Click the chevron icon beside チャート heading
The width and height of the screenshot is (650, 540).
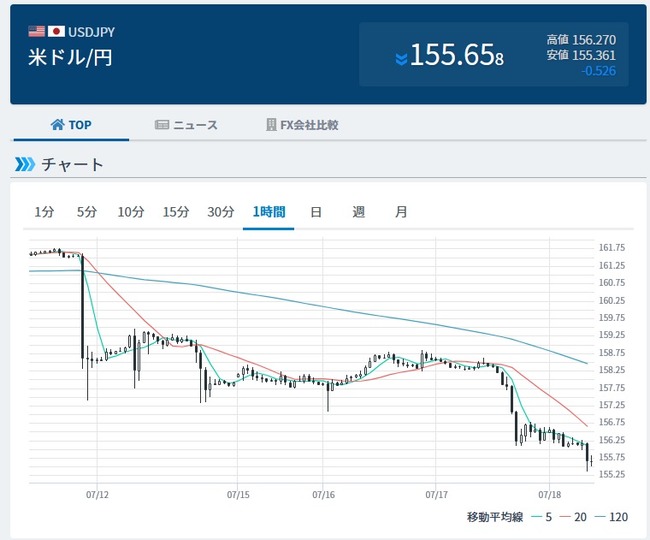[x=24, y=164]
